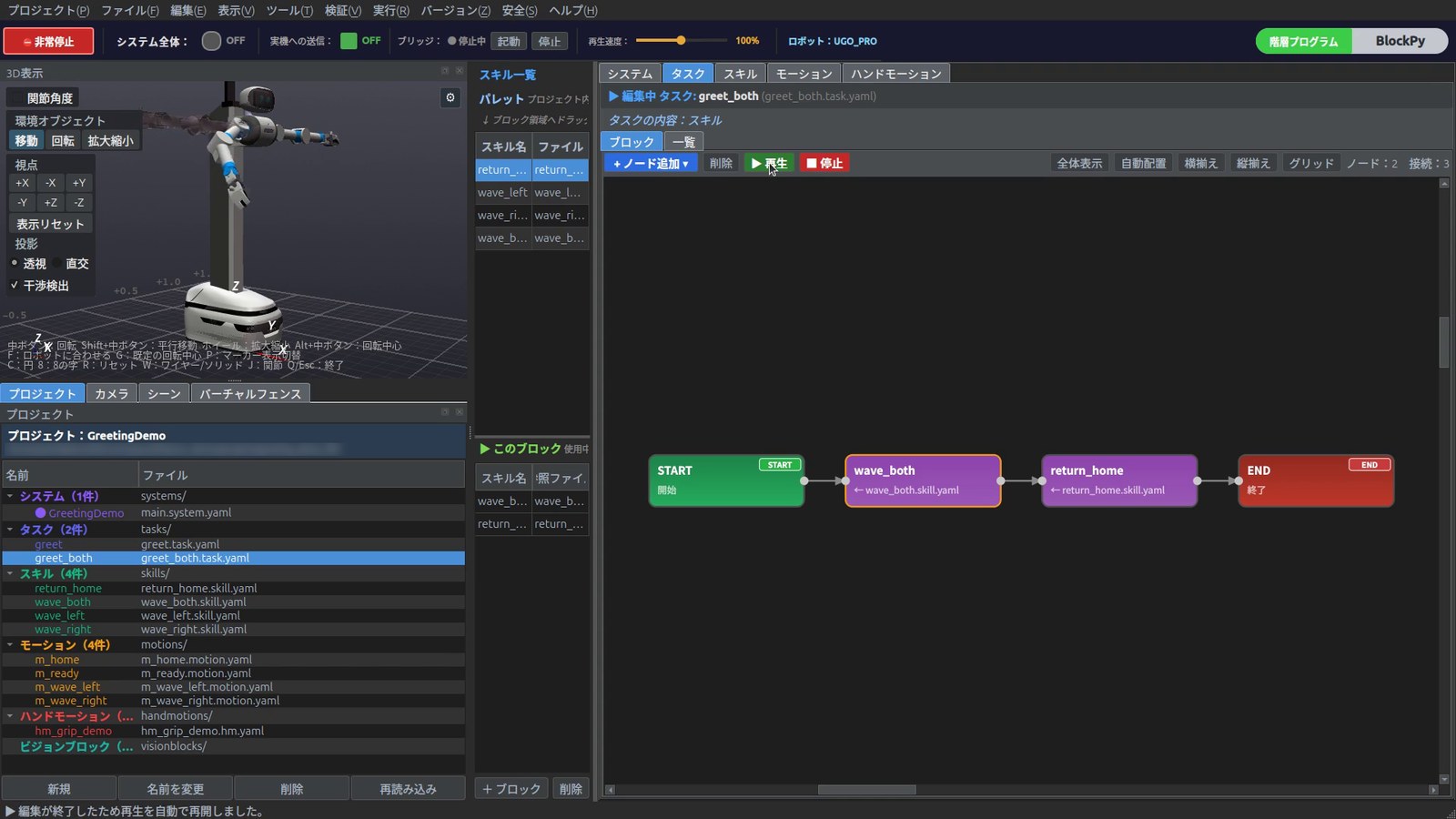Switch to the カメラ tab
1456x819 pixels.
pos(112,393)
